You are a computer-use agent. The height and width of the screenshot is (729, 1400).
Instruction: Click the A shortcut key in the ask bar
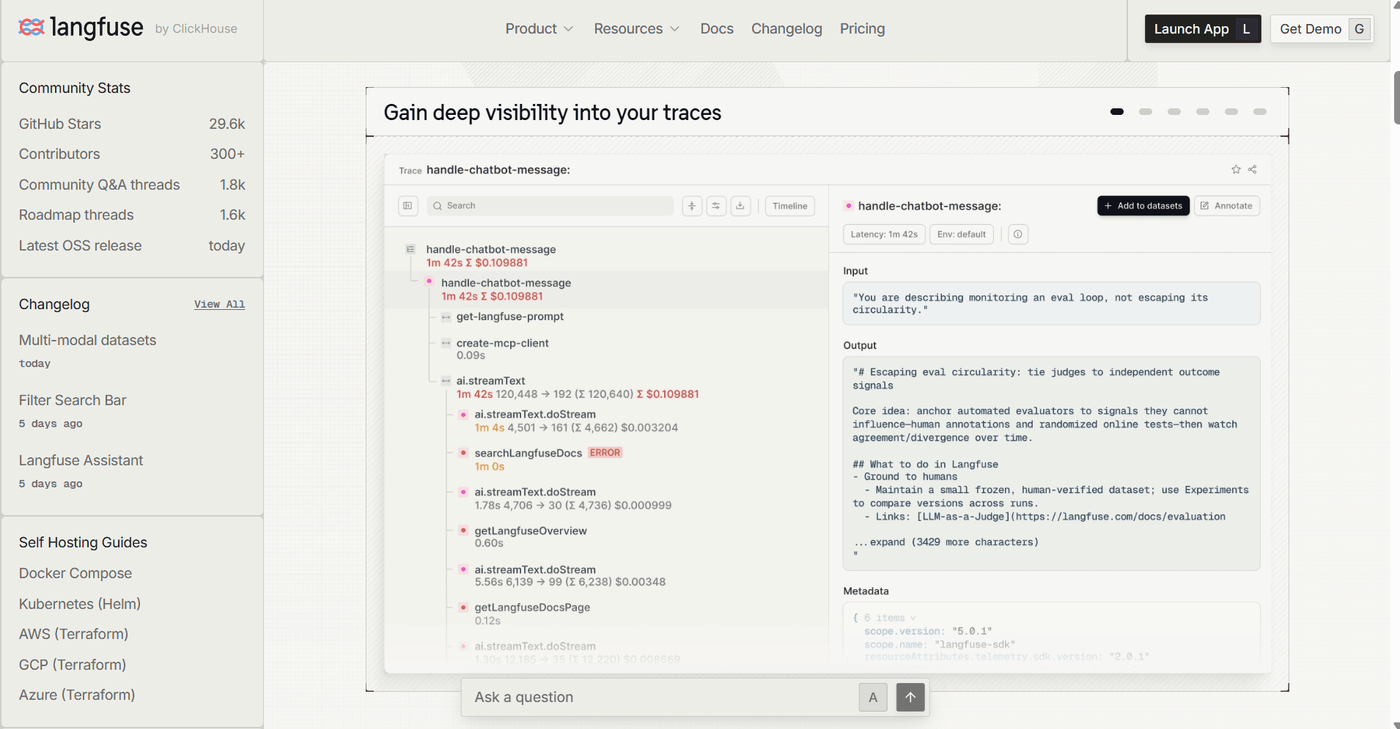tap(873, 697)
